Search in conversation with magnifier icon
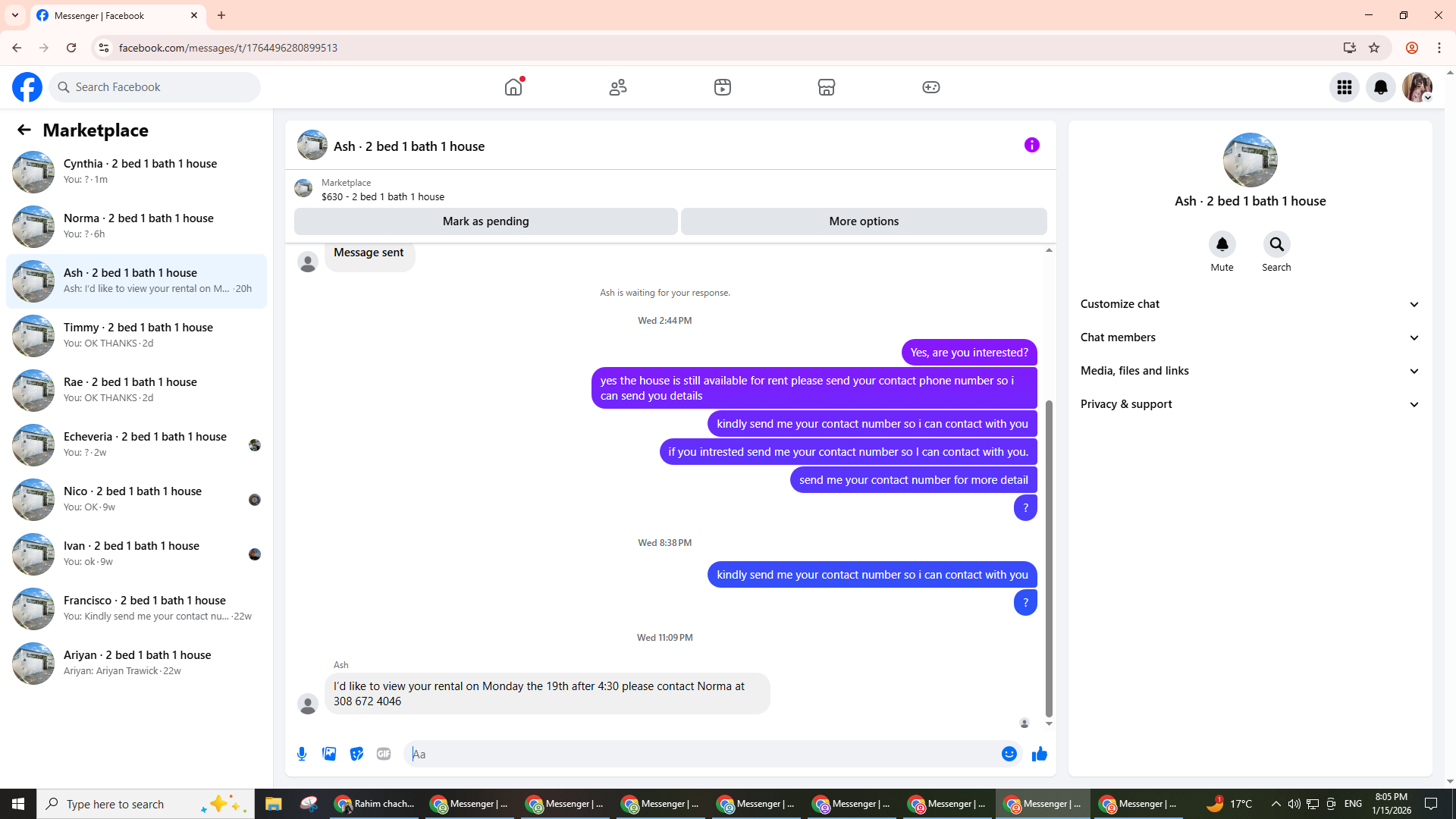 [1276, 244]
